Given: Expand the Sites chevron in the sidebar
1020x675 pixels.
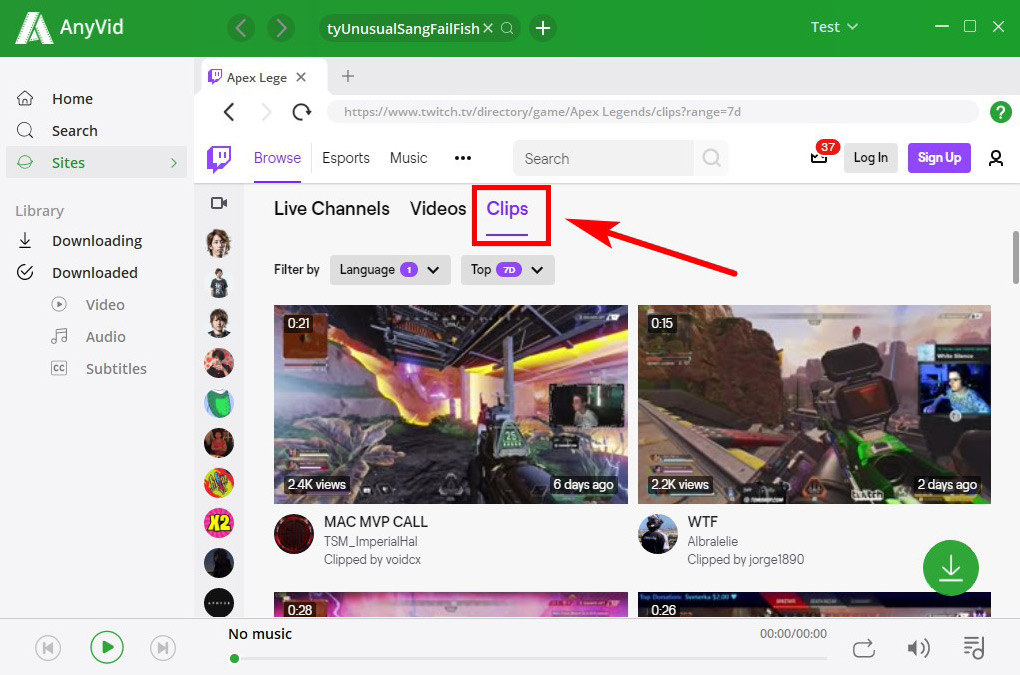Looking at the screenshot, I should pyautogui.click(x=174, y=163).
